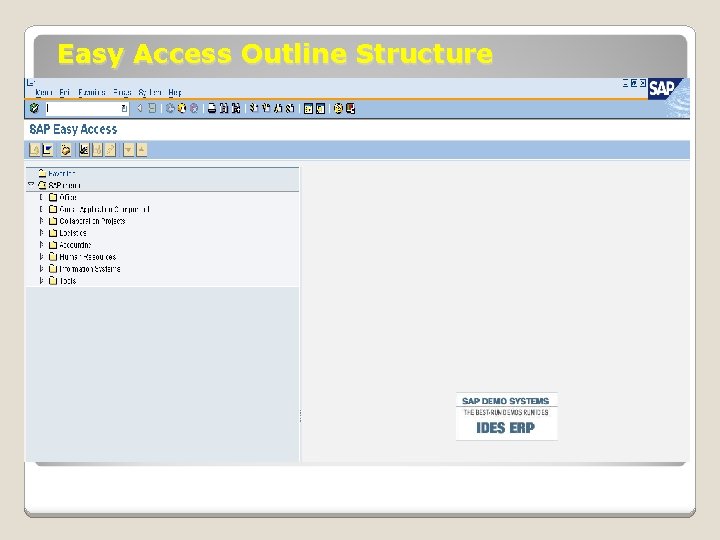Expand the Cross-Application Components arrow
Image resolution: width=720 pixels, height=540 pixels.
(41, 209)
